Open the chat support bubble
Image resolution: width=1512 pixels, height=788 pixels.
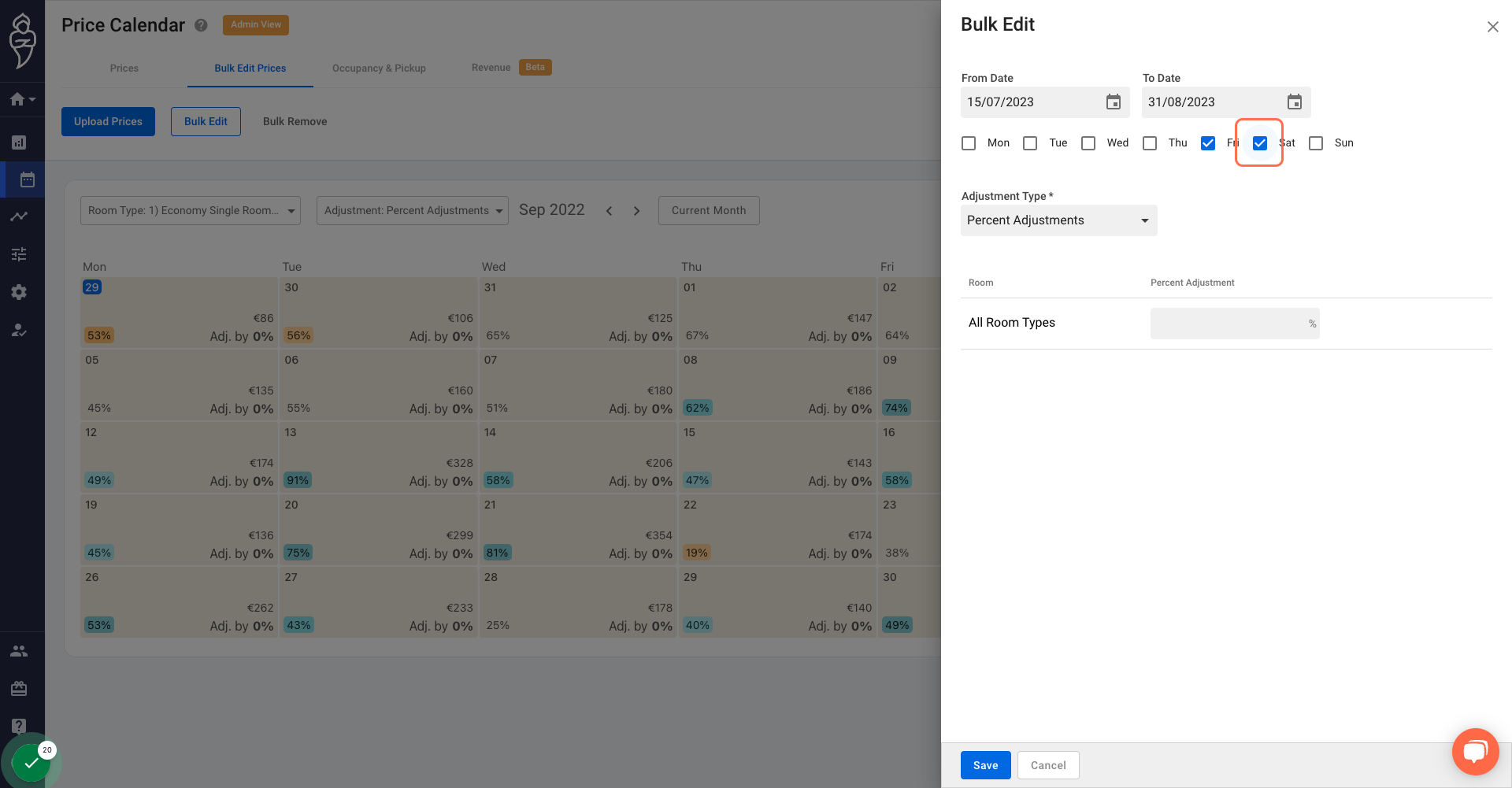pyautogui.click(x=1475, y=752)
